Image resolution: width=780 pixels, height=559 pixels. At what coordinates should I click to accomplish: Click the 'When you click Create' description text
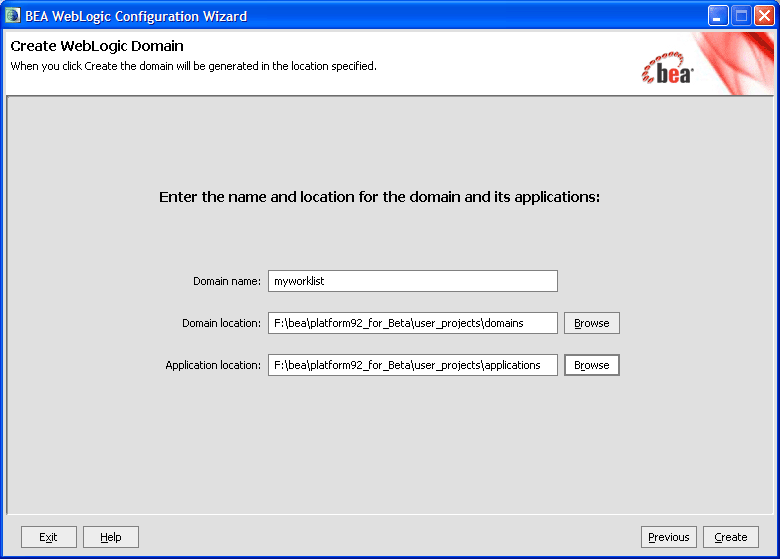point(194,66)
